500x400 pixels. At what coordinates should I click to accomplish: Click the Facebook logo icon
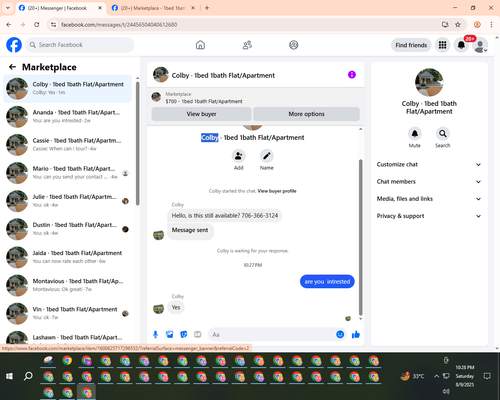click(x=14, y=45)
